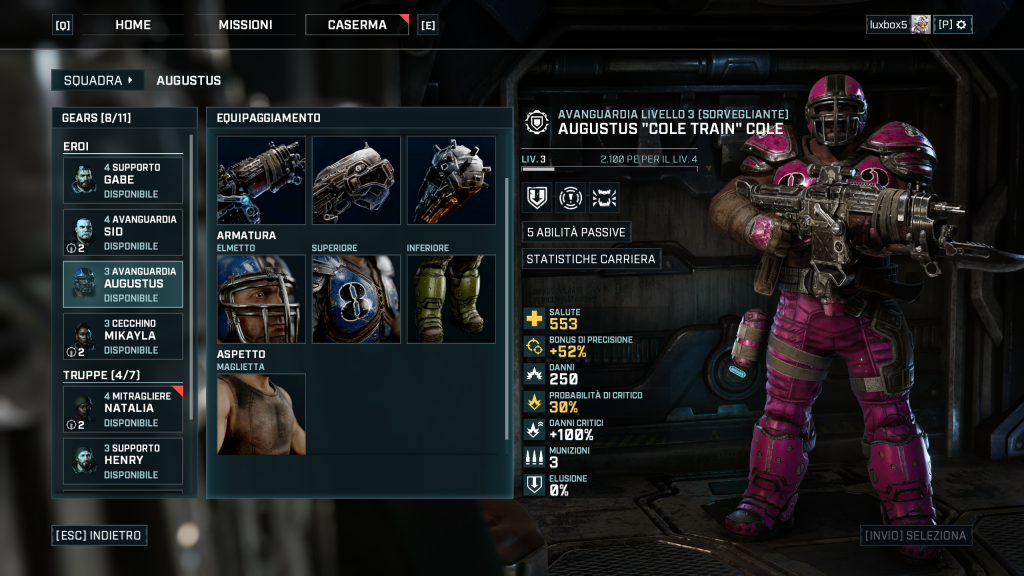Expand 5 Abilità Passive list

click(576, 232)
